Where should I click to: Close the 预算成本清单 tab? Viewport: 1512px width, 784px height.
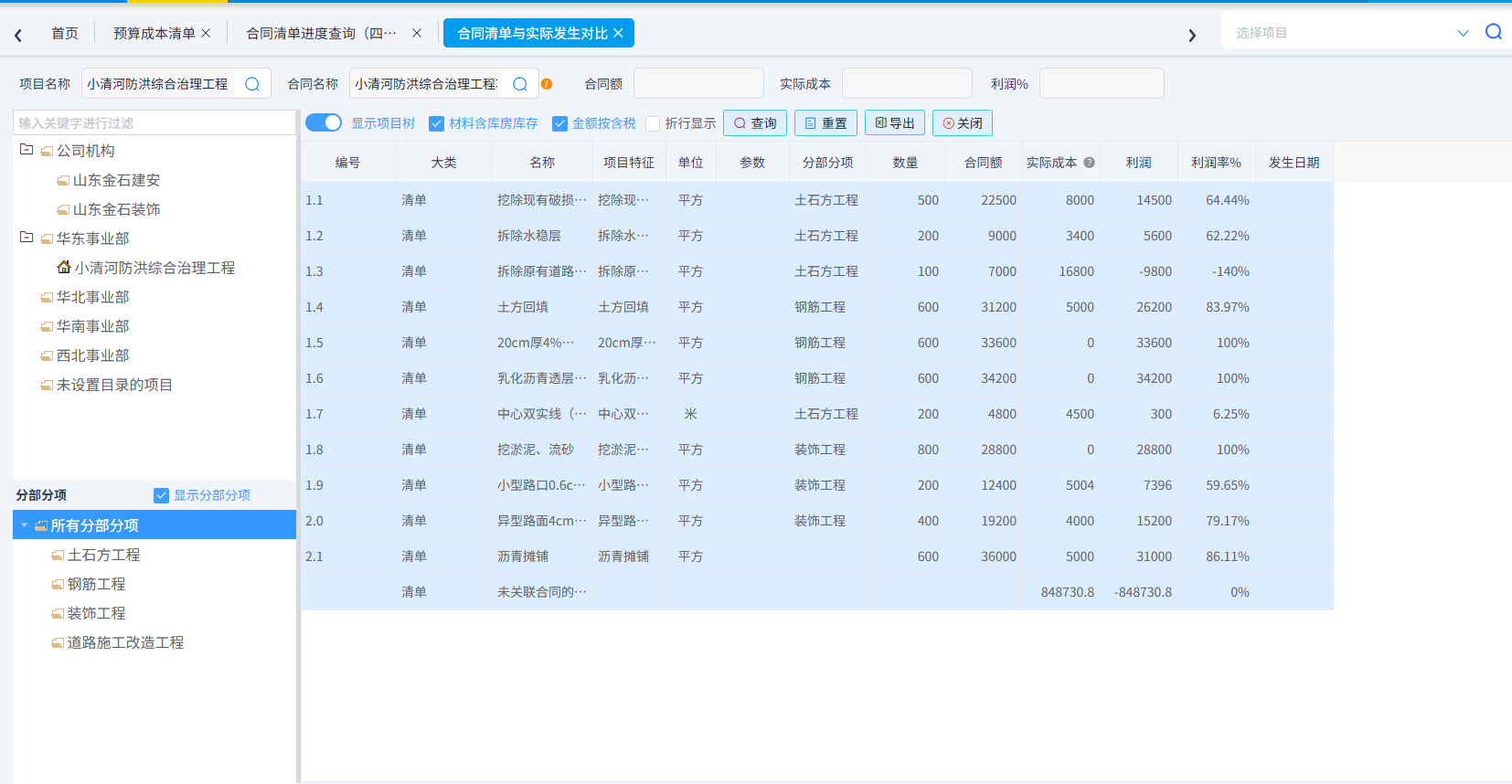click(206, 33)
